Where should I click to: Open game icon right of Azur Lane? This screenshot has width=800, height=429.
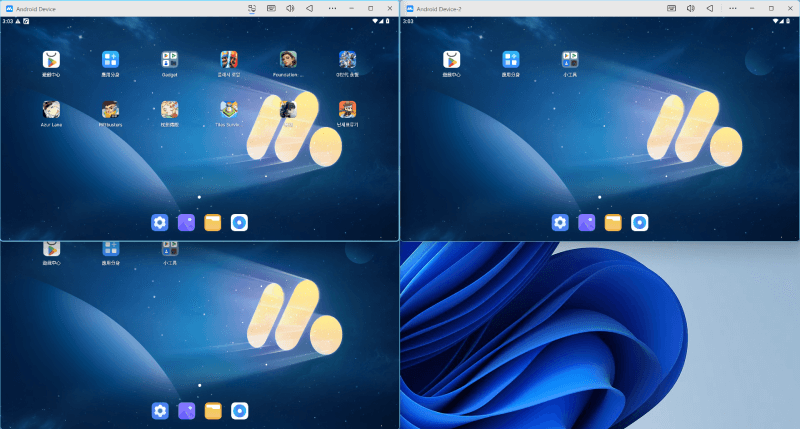tap(110, 110)
